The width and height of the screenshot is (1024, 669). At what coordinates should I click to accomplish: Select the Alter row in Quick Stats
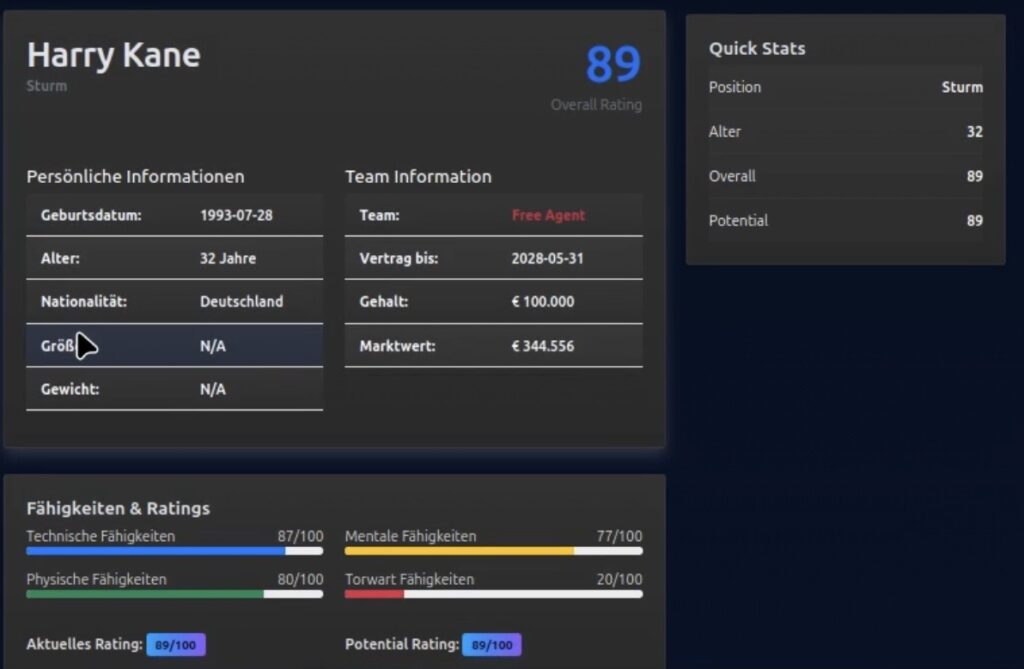(845, 131)
